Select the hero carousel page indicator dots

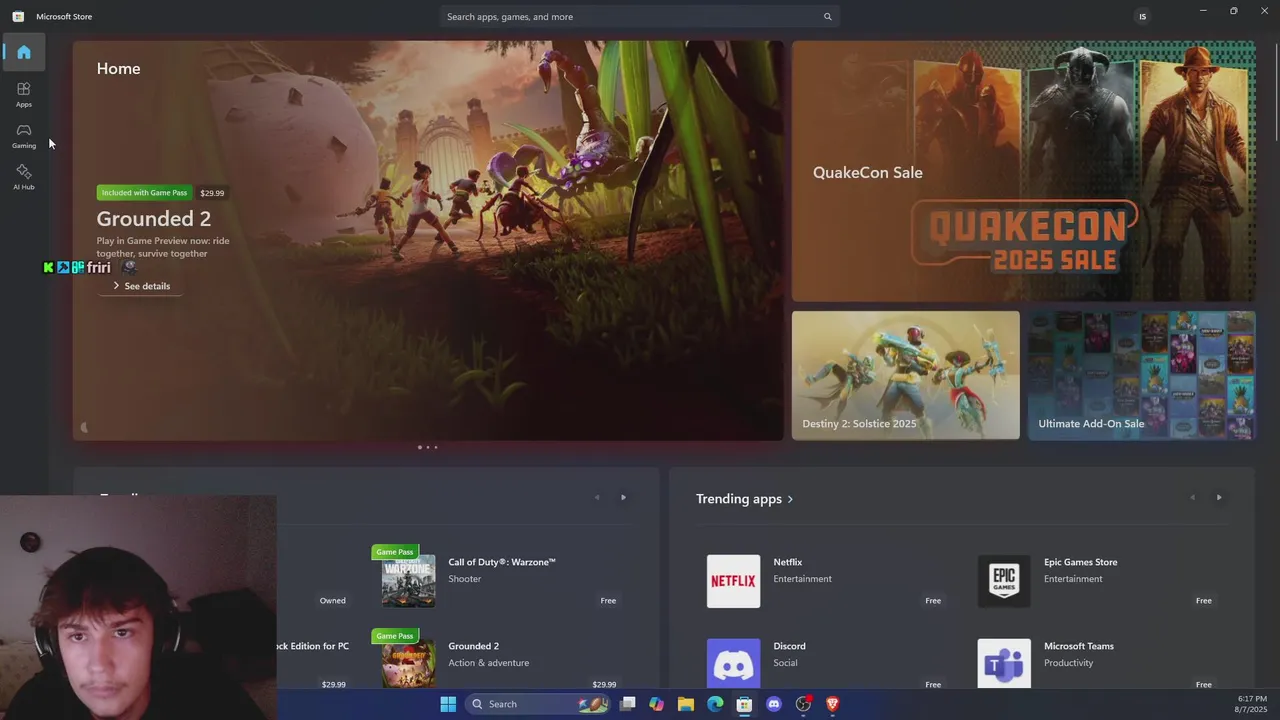427,447
